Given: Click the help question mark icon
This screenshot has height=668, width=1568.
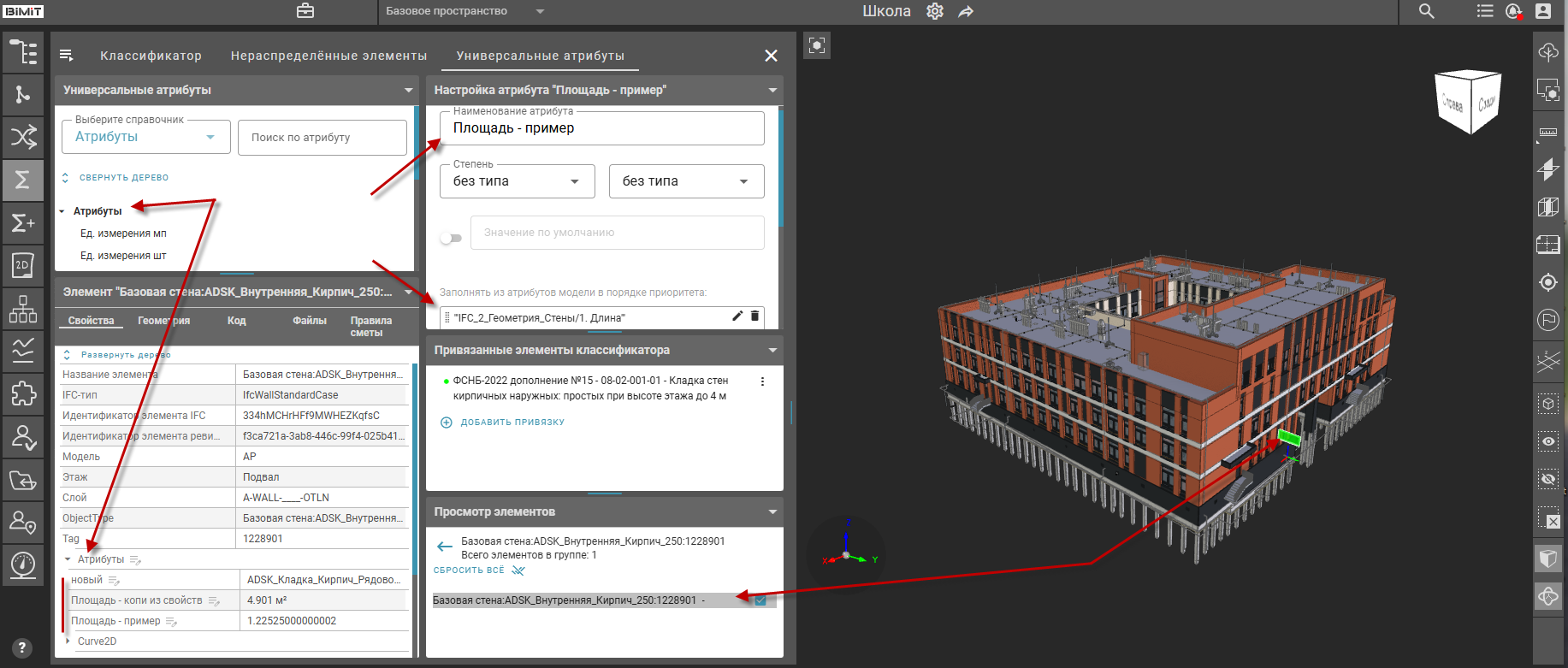Looking at the screenshot, I should [22, 648].
